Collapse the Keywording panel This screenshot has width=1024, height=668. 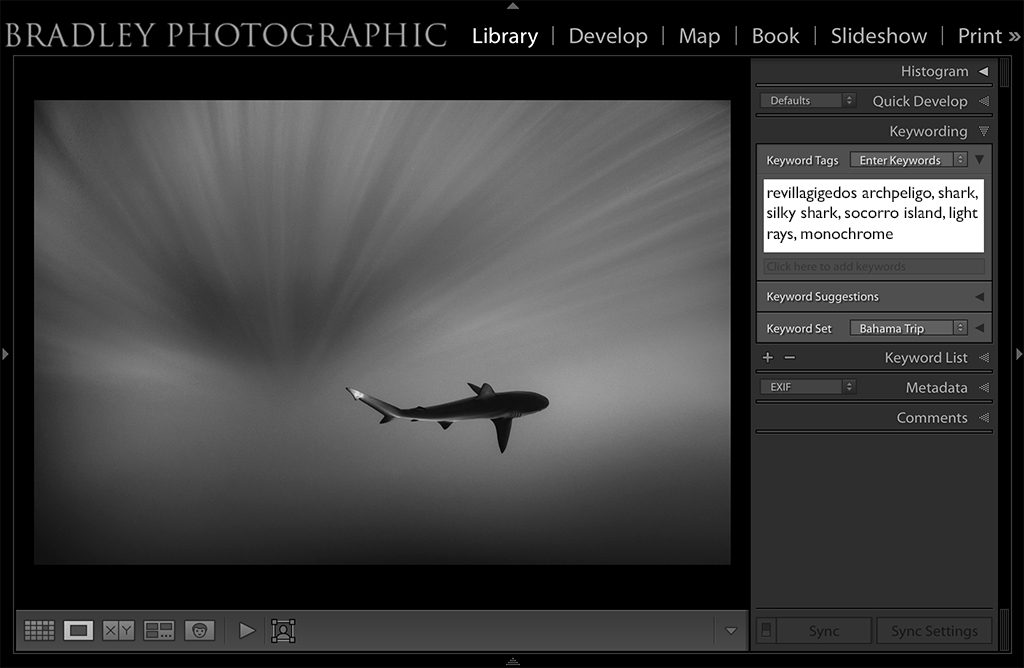(984, 131)
